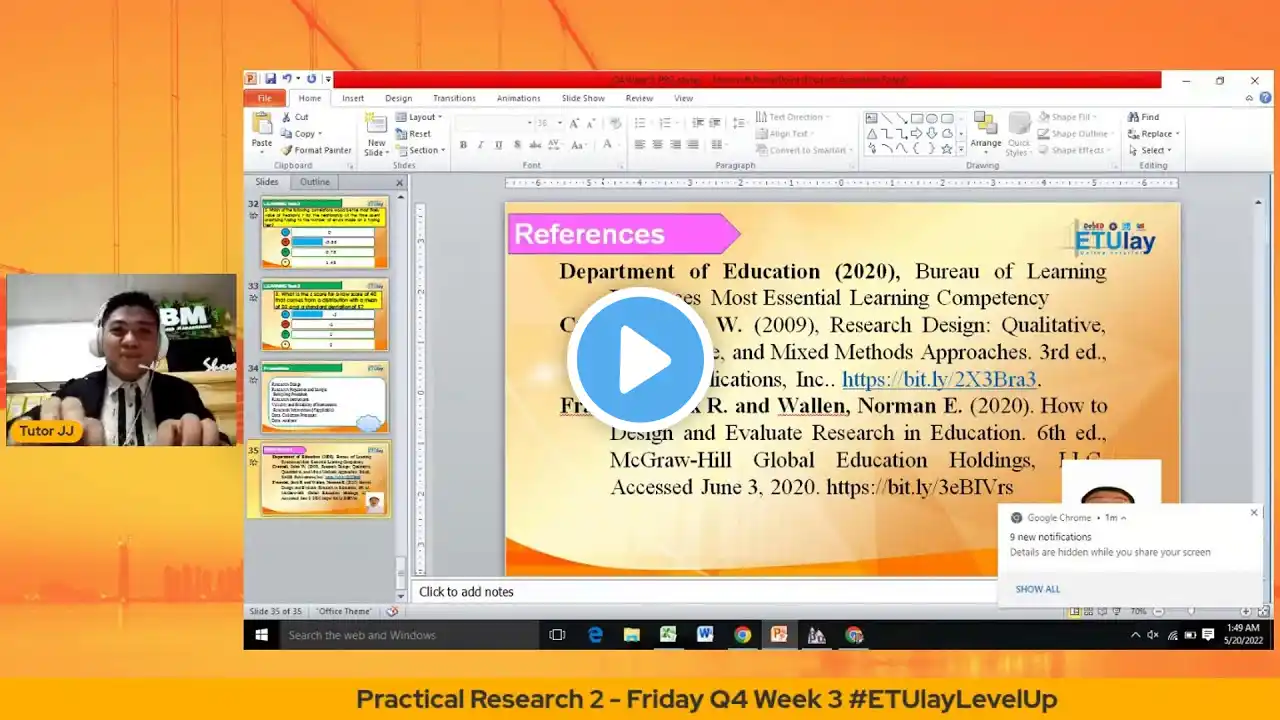The image size is (1280, 720).
Task: Open File Explorer from the taskbar
Action: 632,634
